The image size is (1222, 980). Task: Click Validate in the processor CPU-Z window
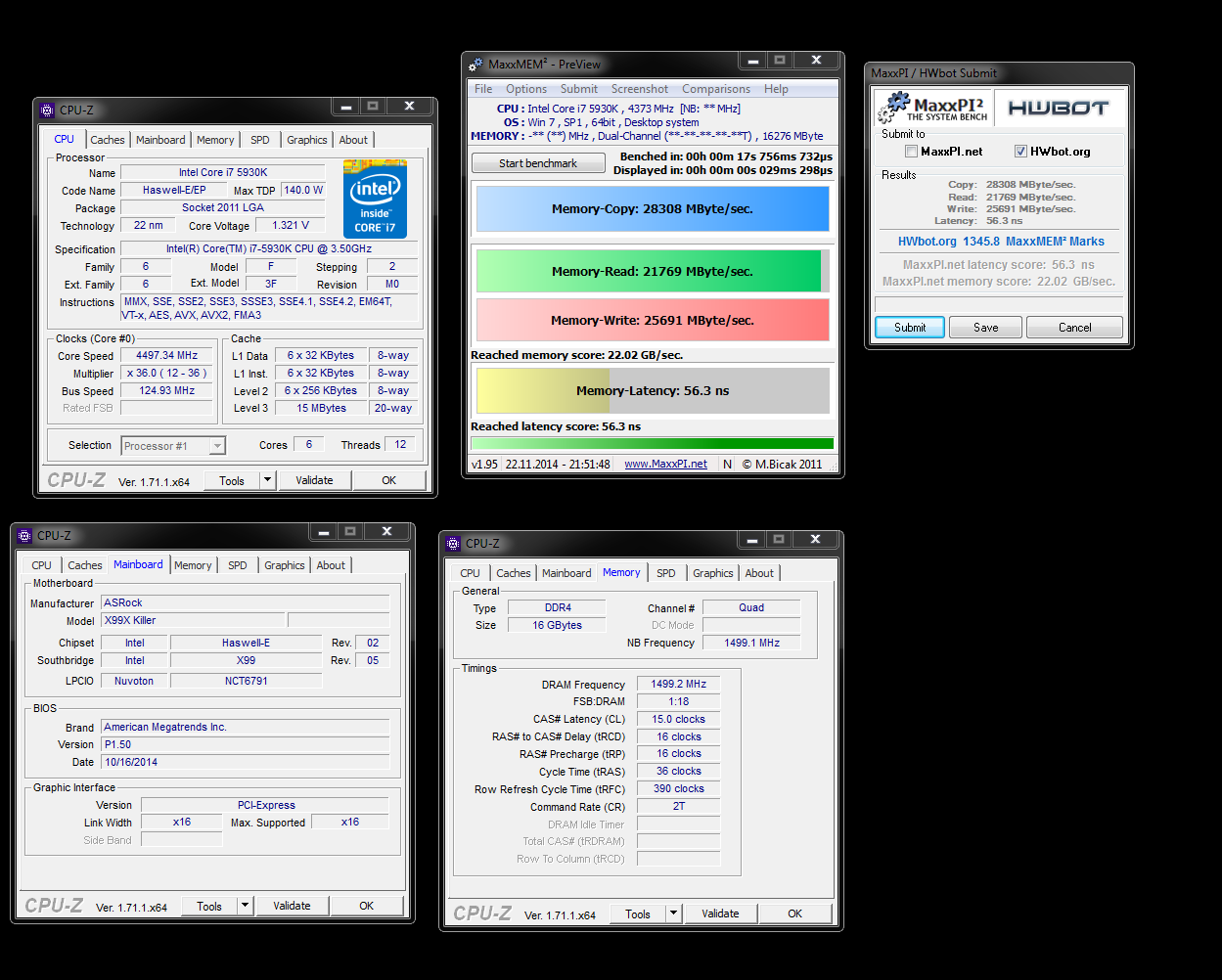314,480
